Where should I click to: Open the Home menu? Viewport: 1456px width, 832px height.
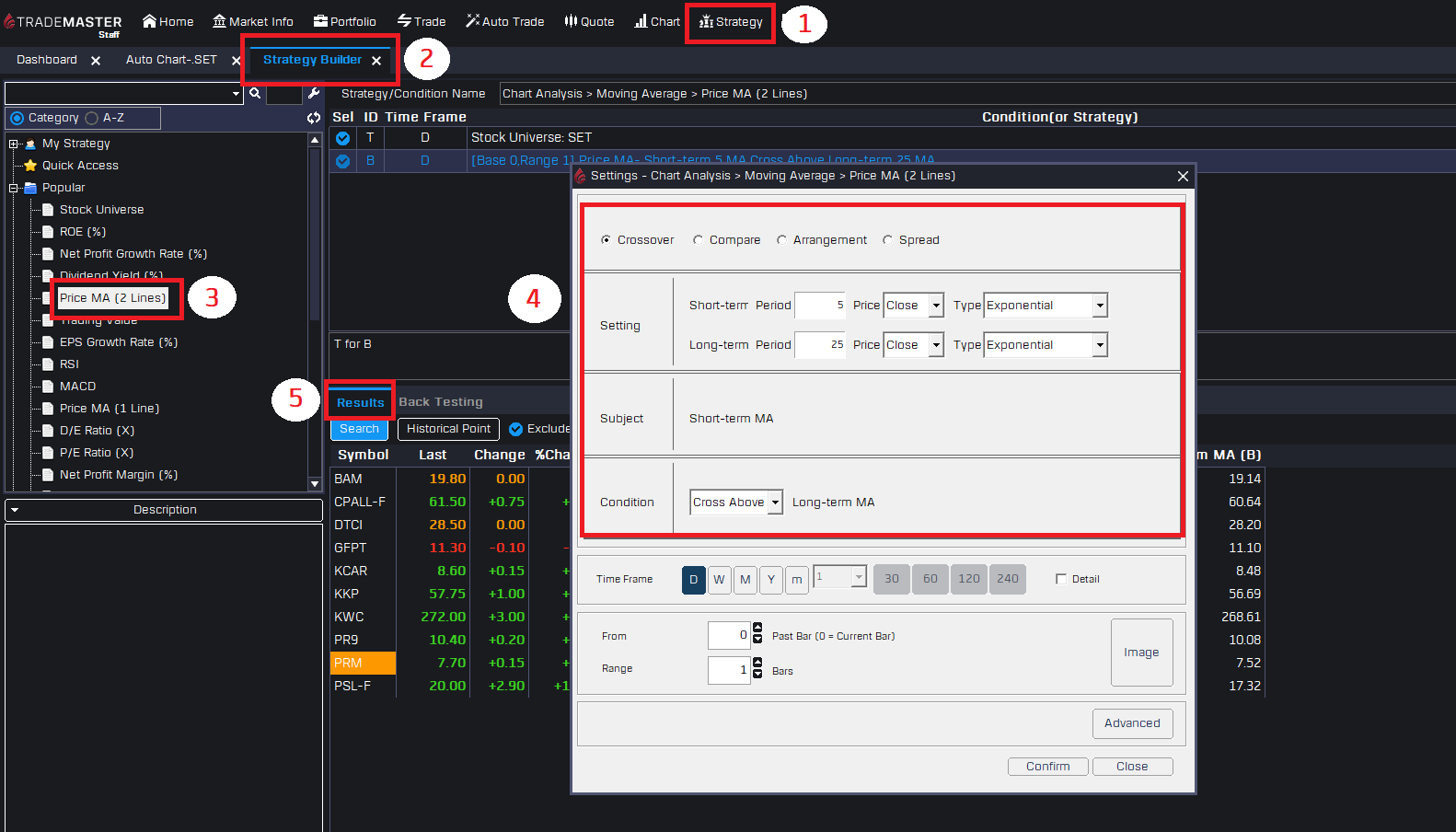[x=168, y=21]
